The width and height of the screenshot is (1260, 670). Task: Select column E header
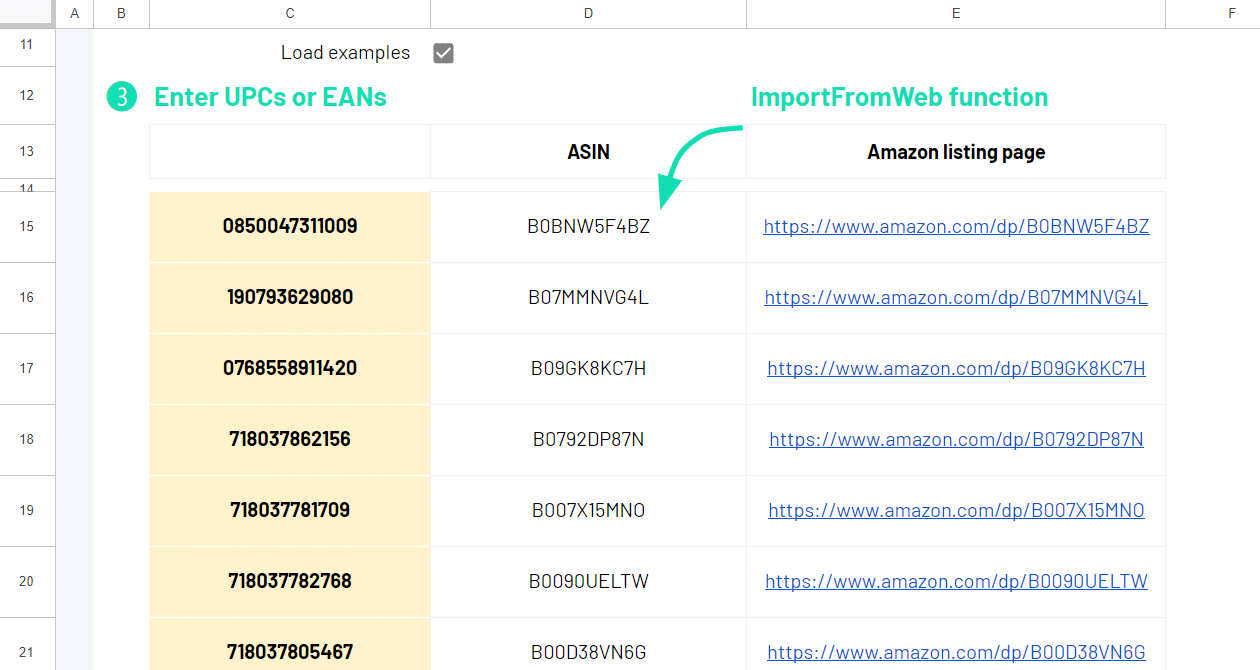pyautogui.click(x=956, y=13)
